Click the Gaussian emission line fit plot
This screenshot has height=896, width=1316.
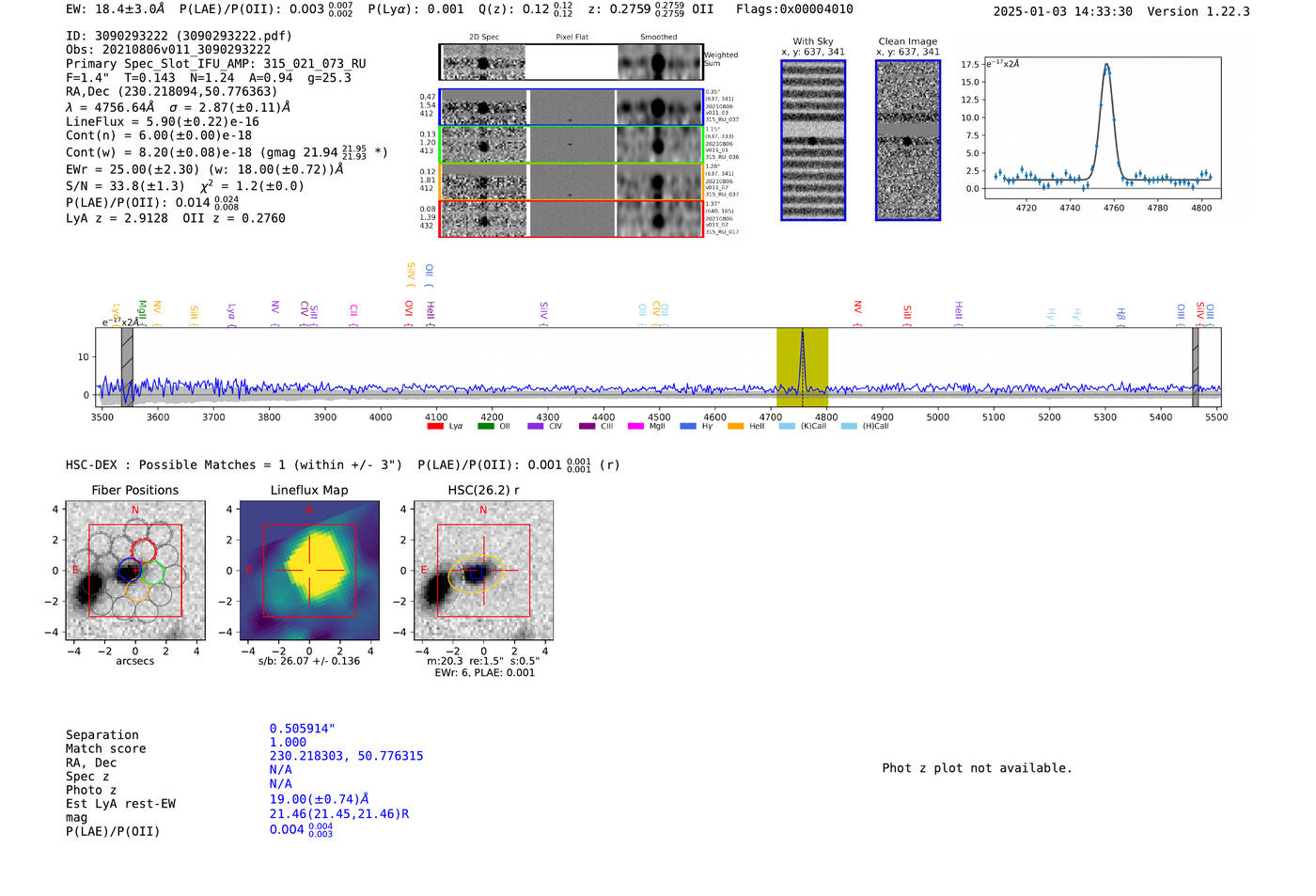pyautogui.click(x=1103, y=128)
